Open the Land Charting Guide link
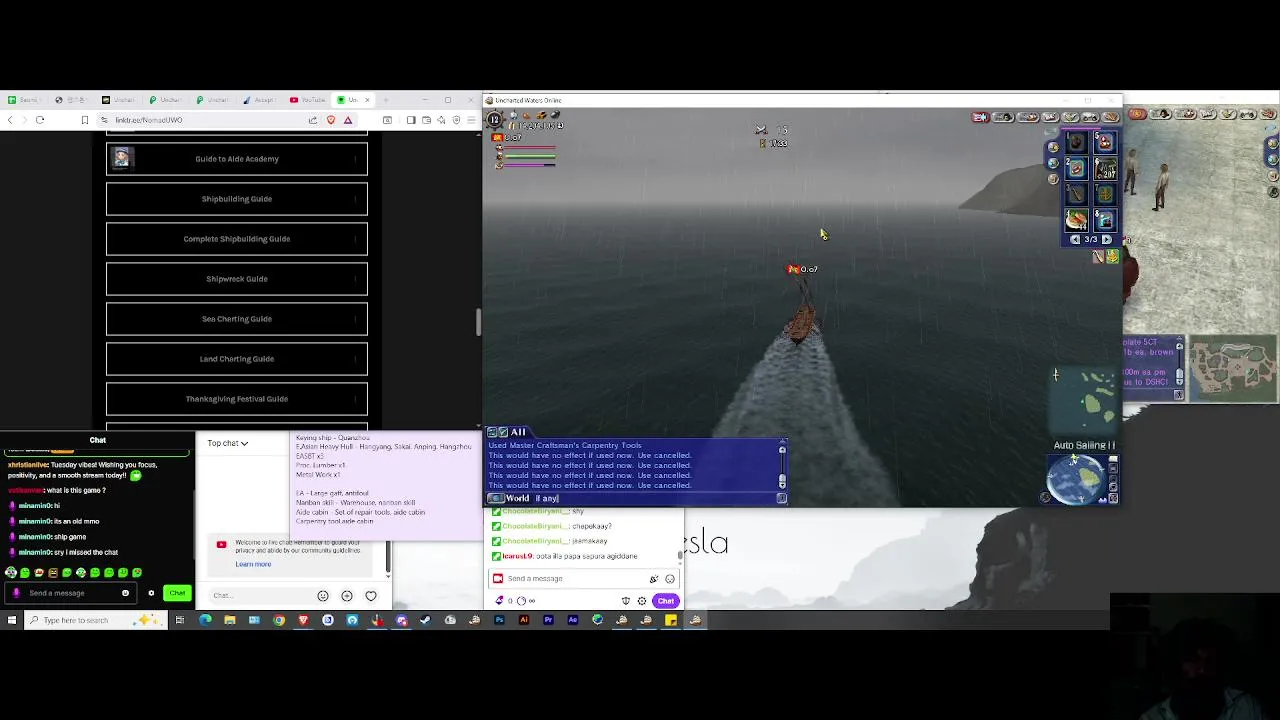The width and height of the screenshot is (1280, 720). (x=237, y=359)
